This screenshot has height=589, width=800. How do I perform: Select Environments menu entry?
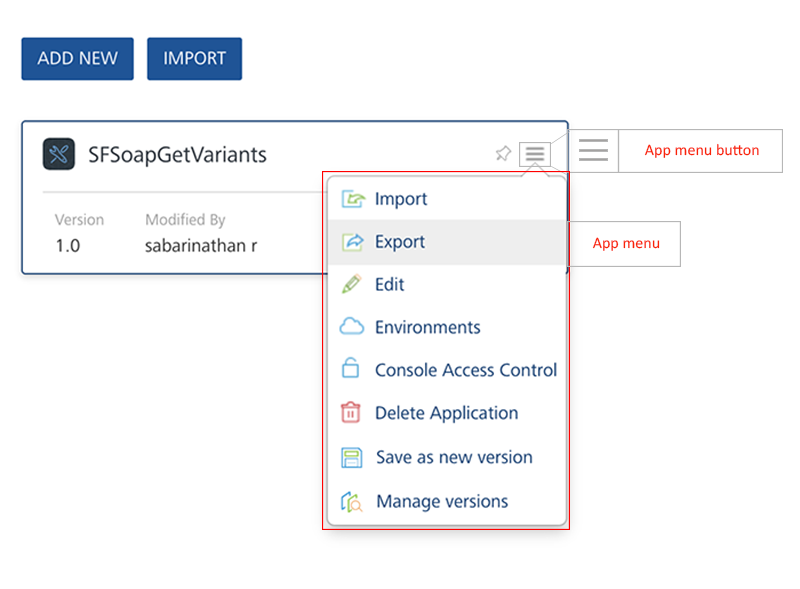coord(427,327)
